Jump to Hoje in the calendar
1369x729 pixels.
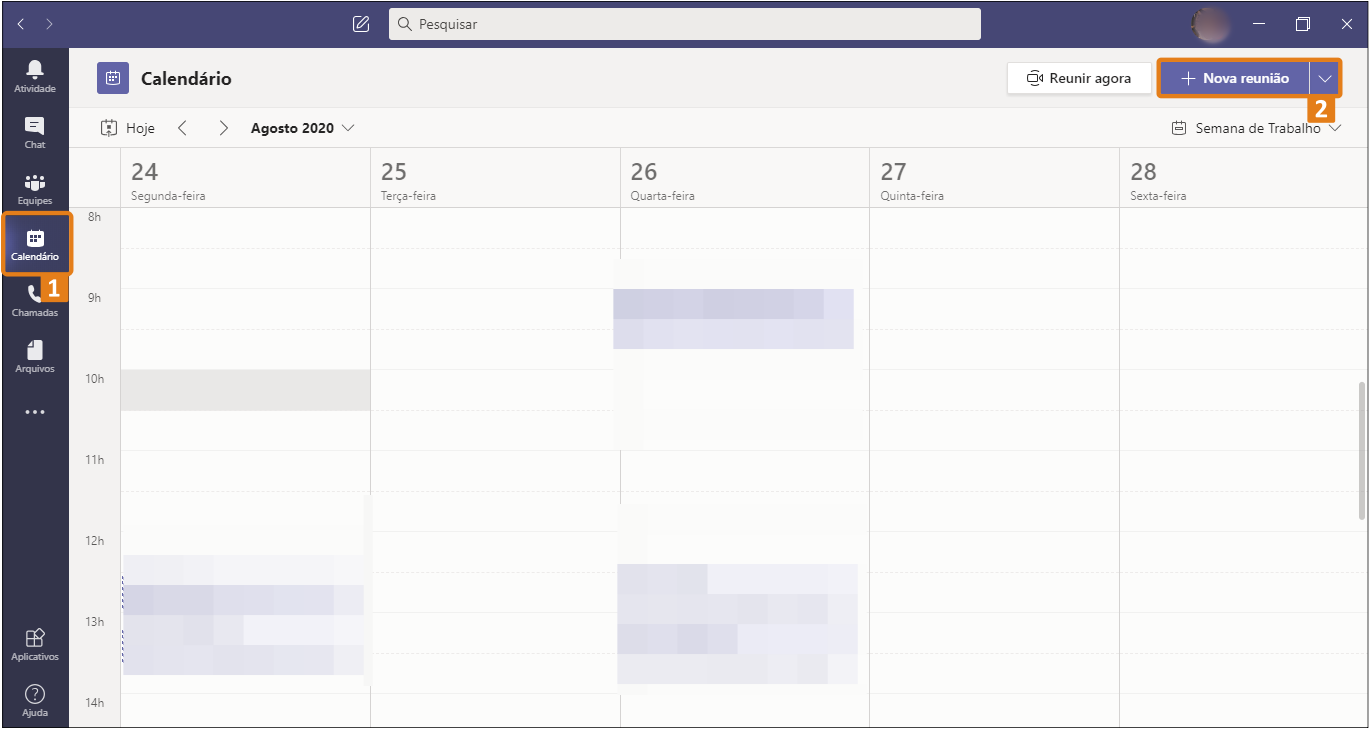click(x=128, y=128)
